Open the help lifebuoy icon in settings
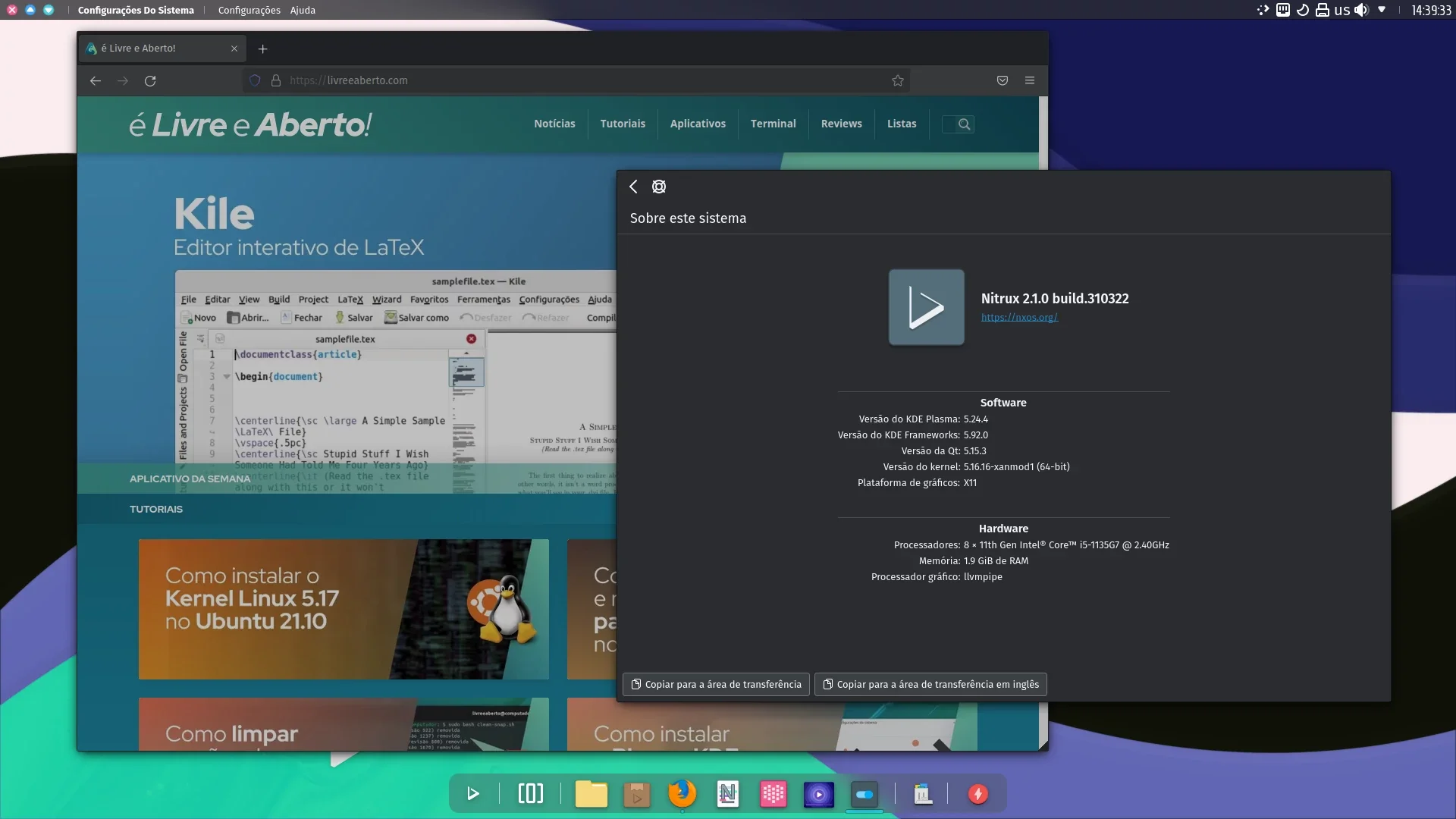Image resolution: width=1456 pixels, height=819 pixels. pyautogui.click(x=659, y=187)
